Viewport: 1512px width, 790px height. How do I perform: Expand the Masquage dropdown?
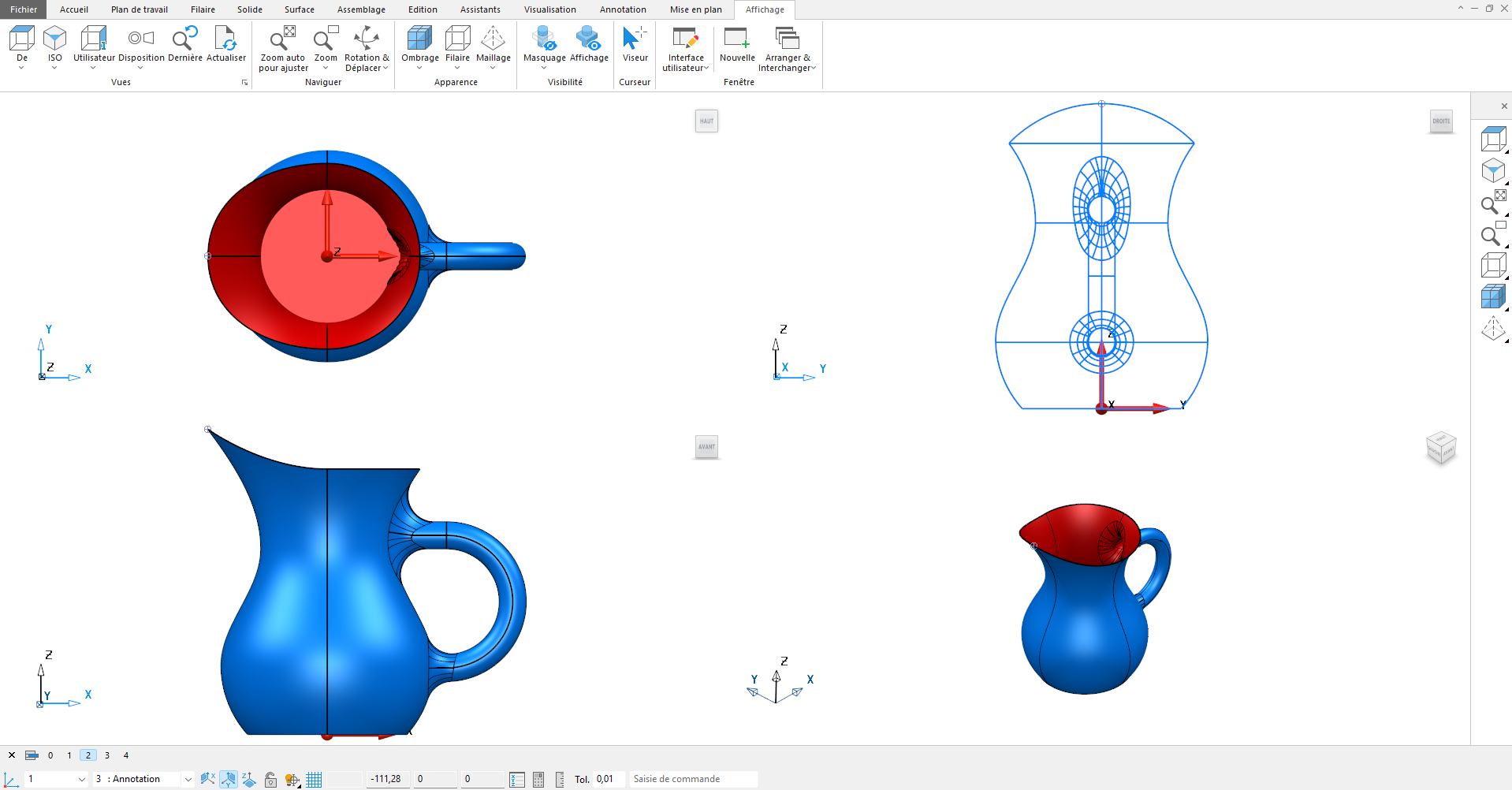pyautogui.click(x=544, y=68)
